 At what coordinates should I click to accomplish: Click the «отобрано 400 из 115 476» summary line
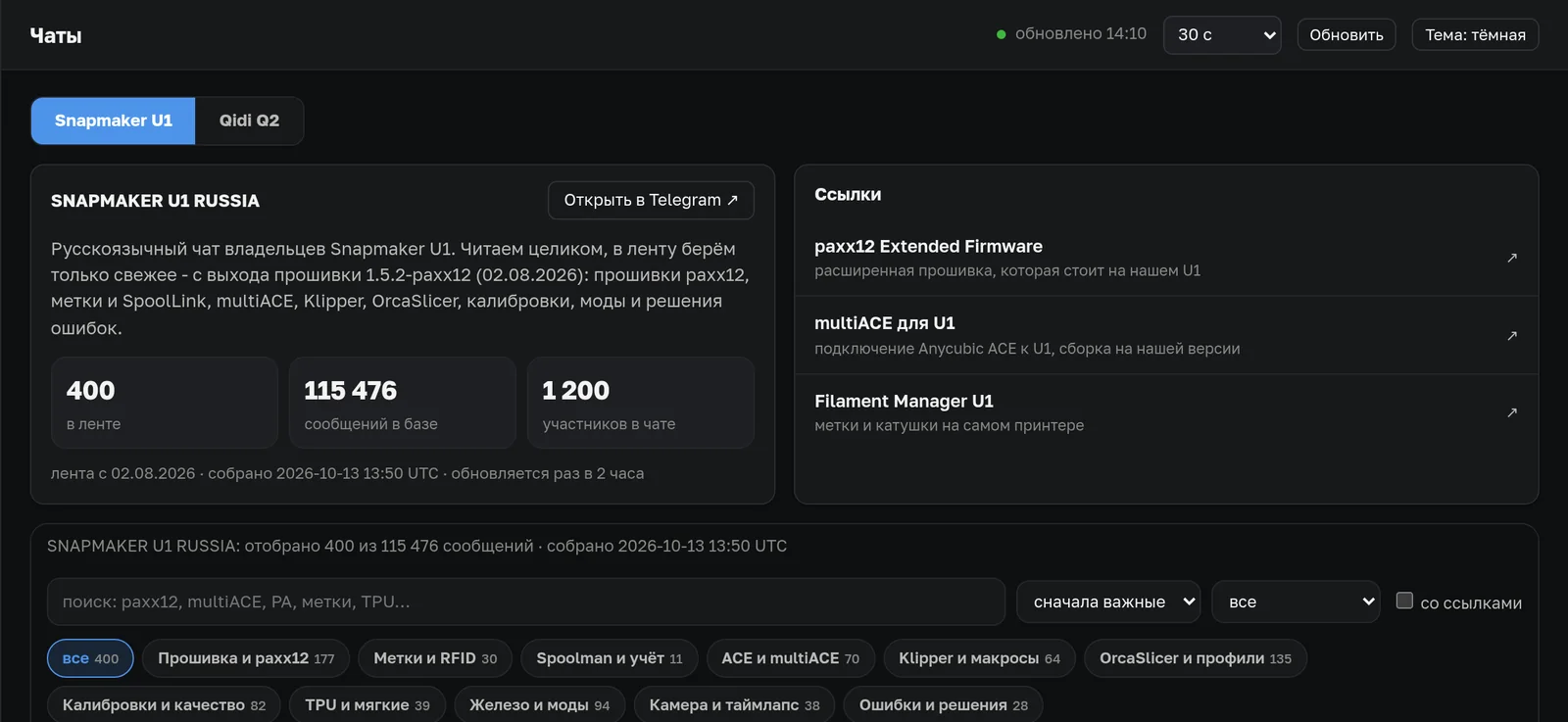416,546
